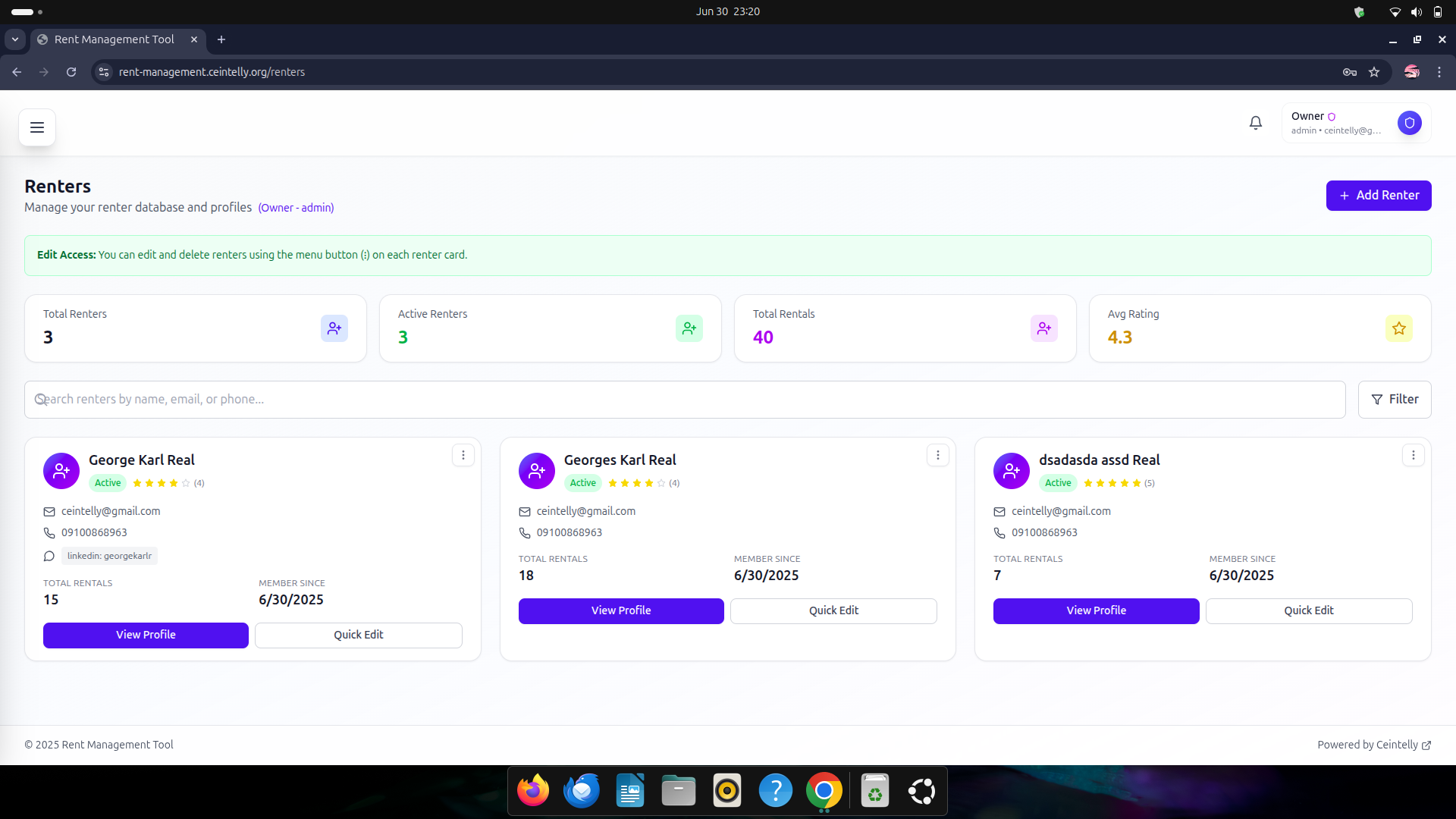Open the Powered by Ceintelly link

(1373, 745)
